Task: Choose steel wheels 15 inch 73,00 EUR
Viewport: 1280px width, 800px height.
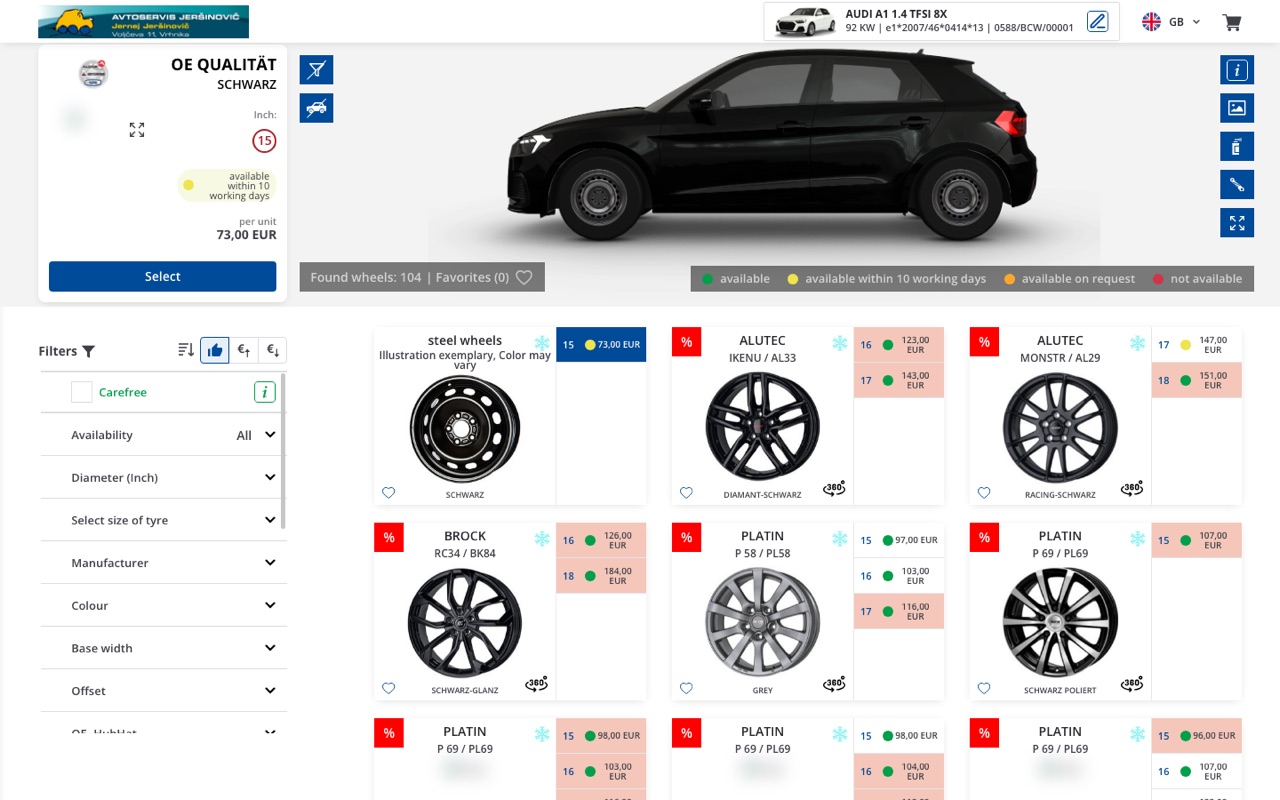Action: pos(601,344)
